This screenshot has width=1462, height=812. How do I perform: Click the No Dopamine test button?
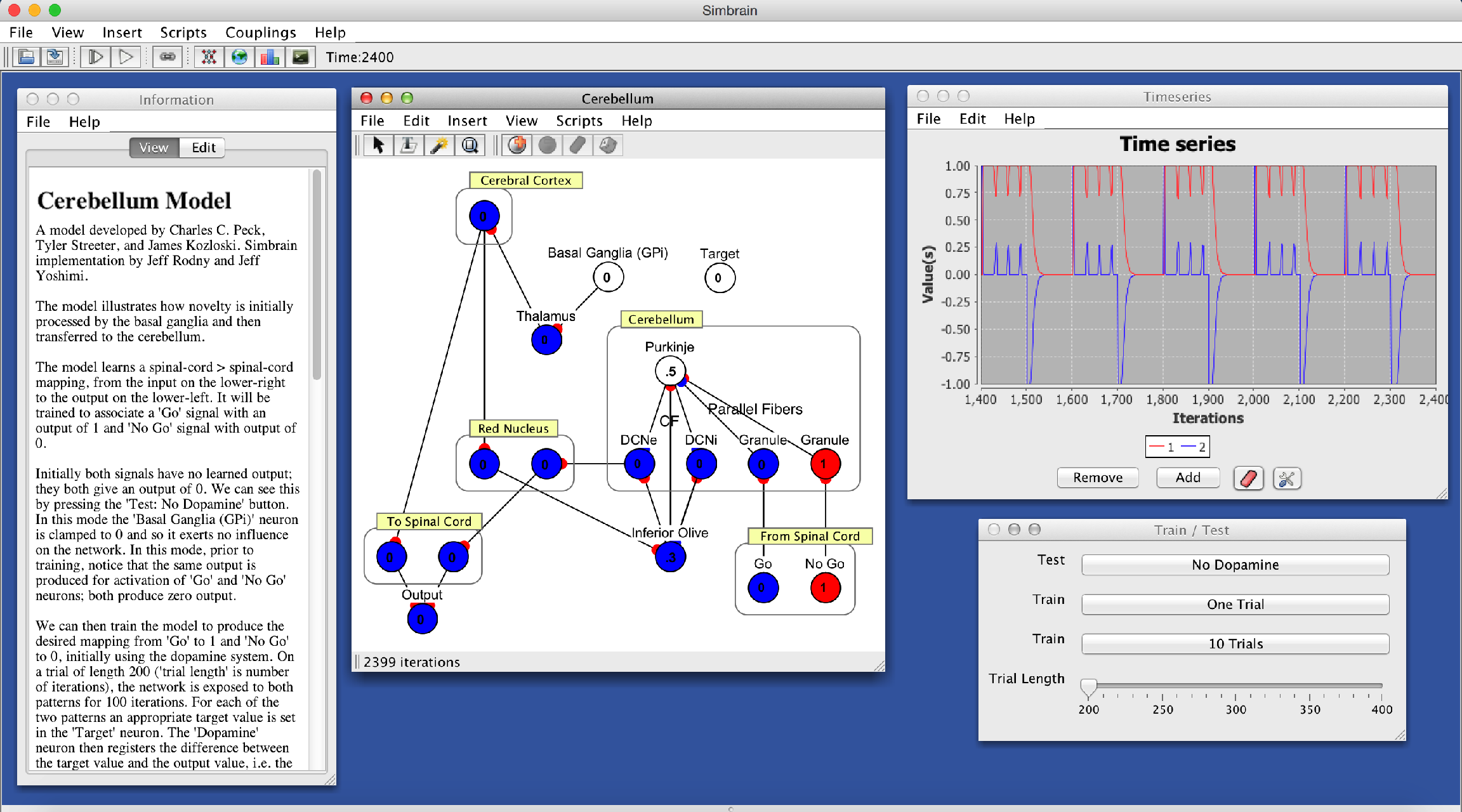click(x=1235, y=565)
